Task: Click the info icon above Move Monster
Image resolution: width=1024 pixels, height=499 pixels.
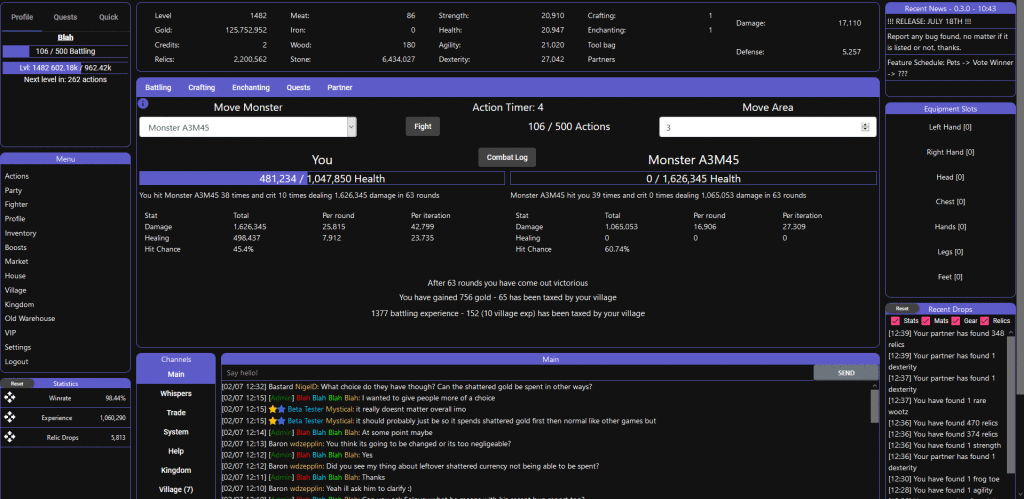Action: click(143, 103)
